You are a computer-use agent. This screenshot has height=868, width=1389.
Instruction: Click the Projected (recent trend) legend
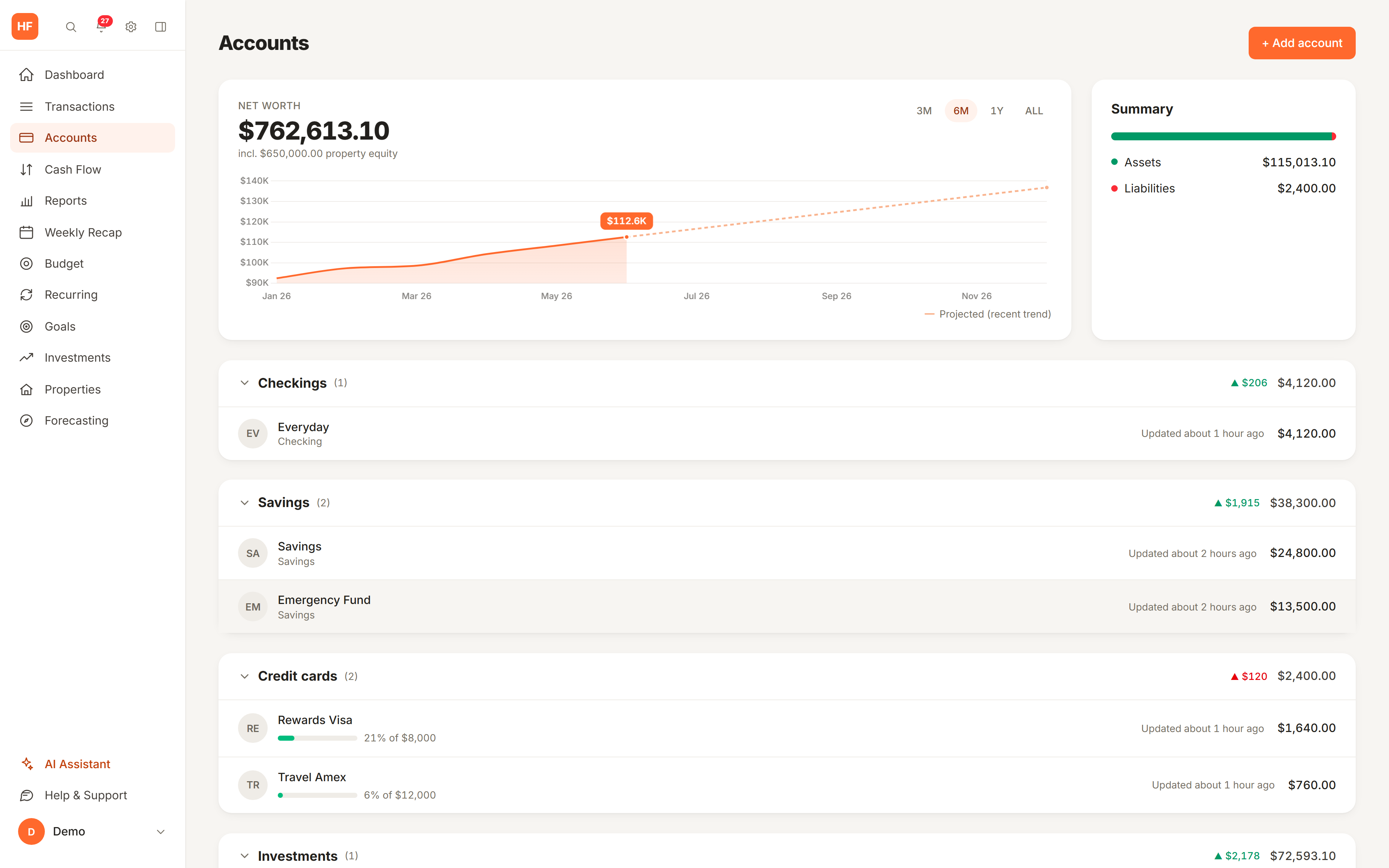(x=988, y=314)
